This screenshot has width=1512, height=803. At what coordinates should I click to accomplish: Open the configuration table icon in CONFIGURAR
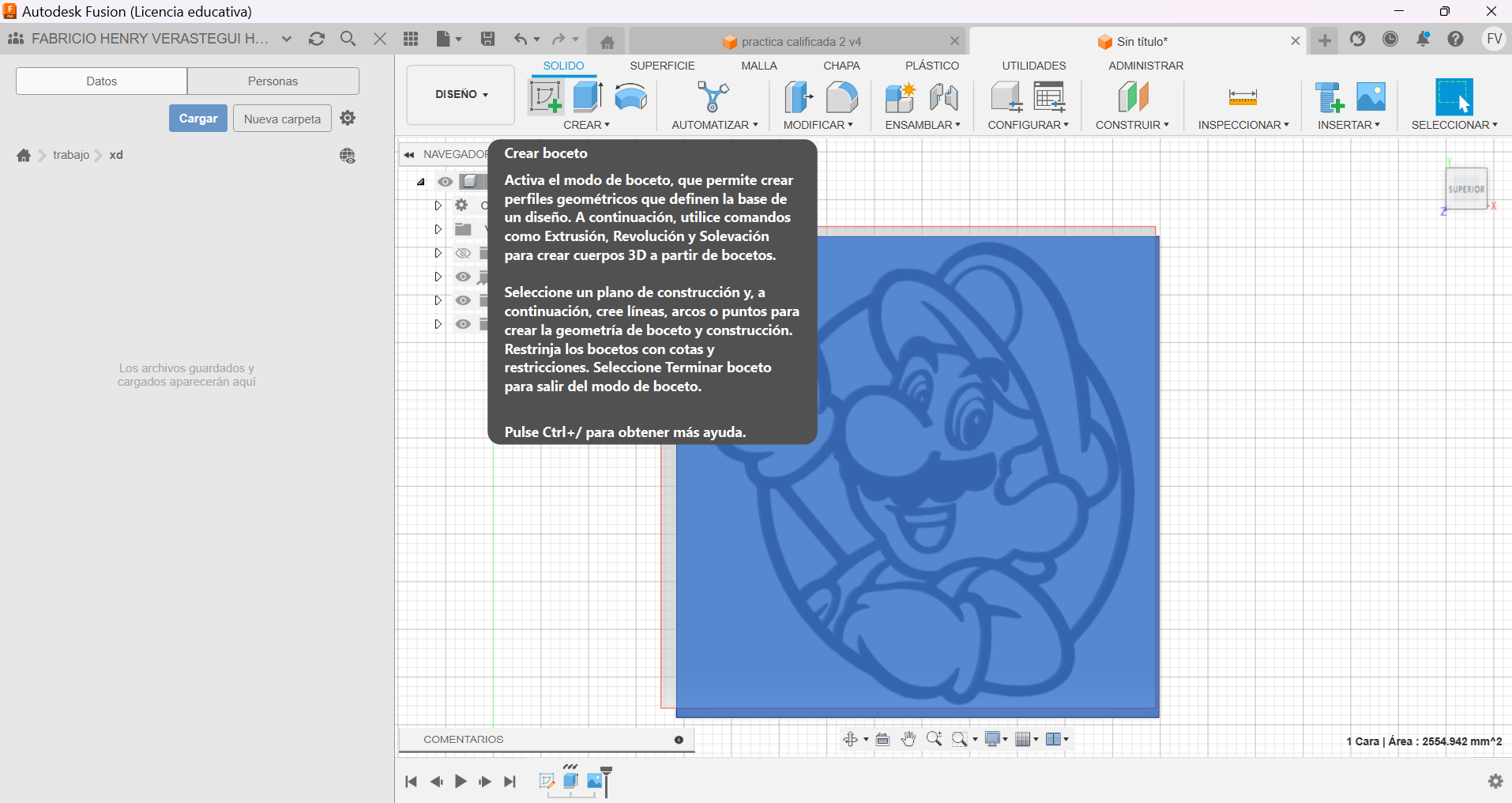pos(1050,97)
